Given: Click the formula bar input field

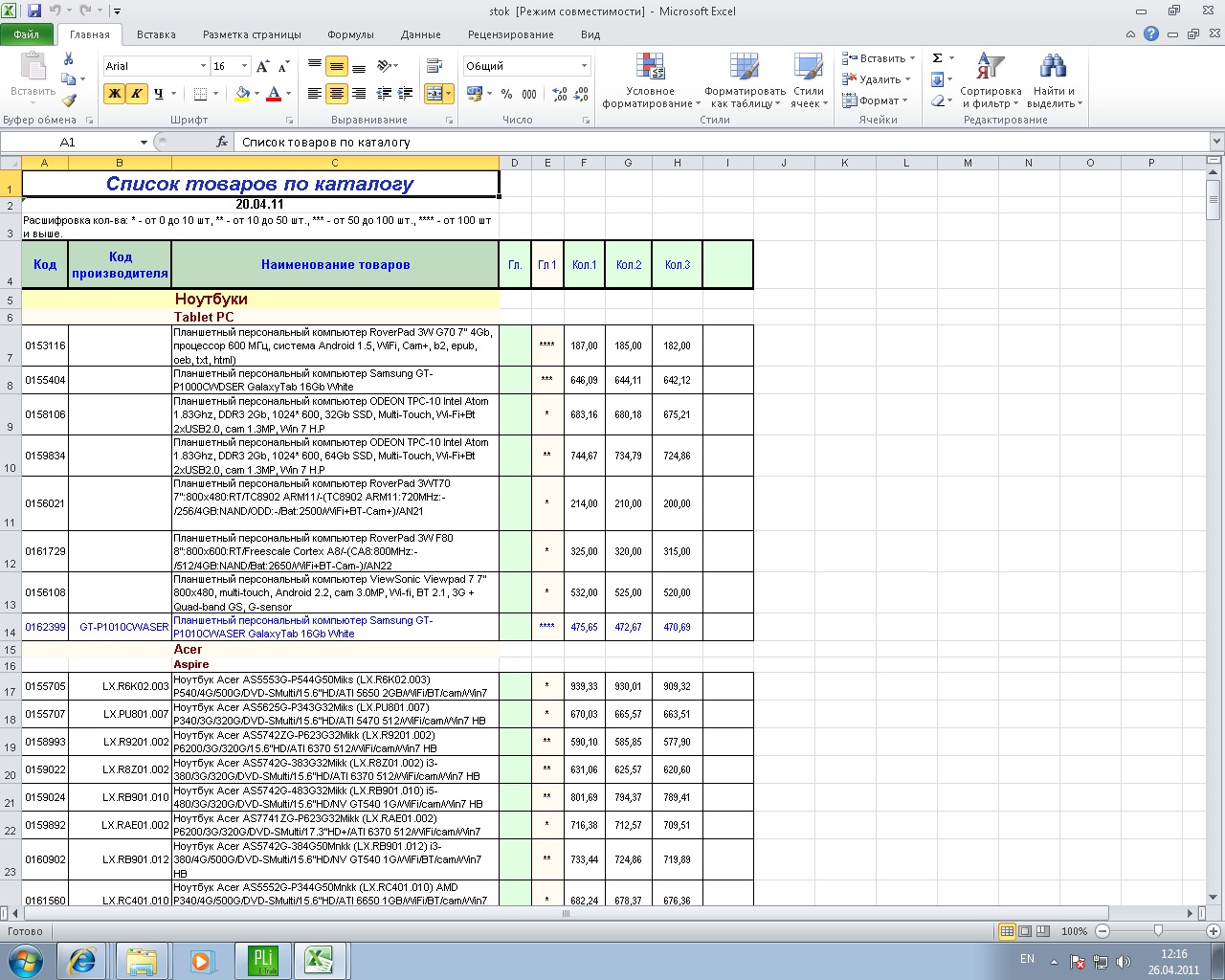Looking at the screenshot, I should (x=723, y=142).
